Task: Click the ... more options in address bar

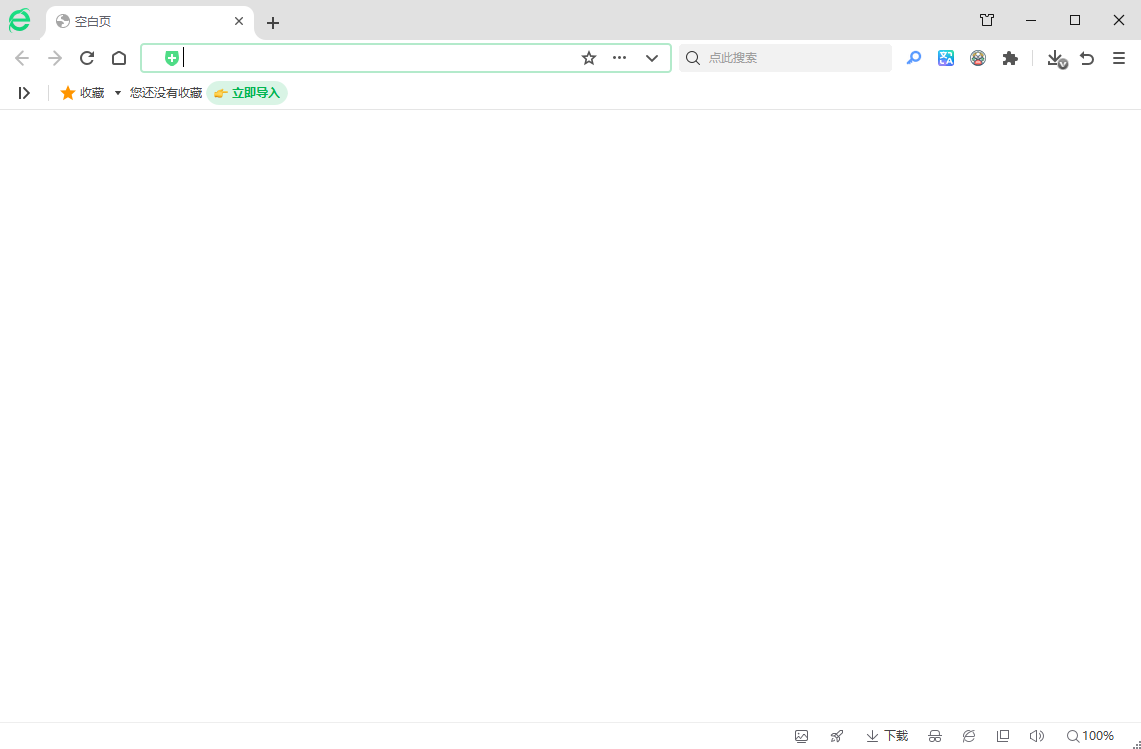Action: 619,58
